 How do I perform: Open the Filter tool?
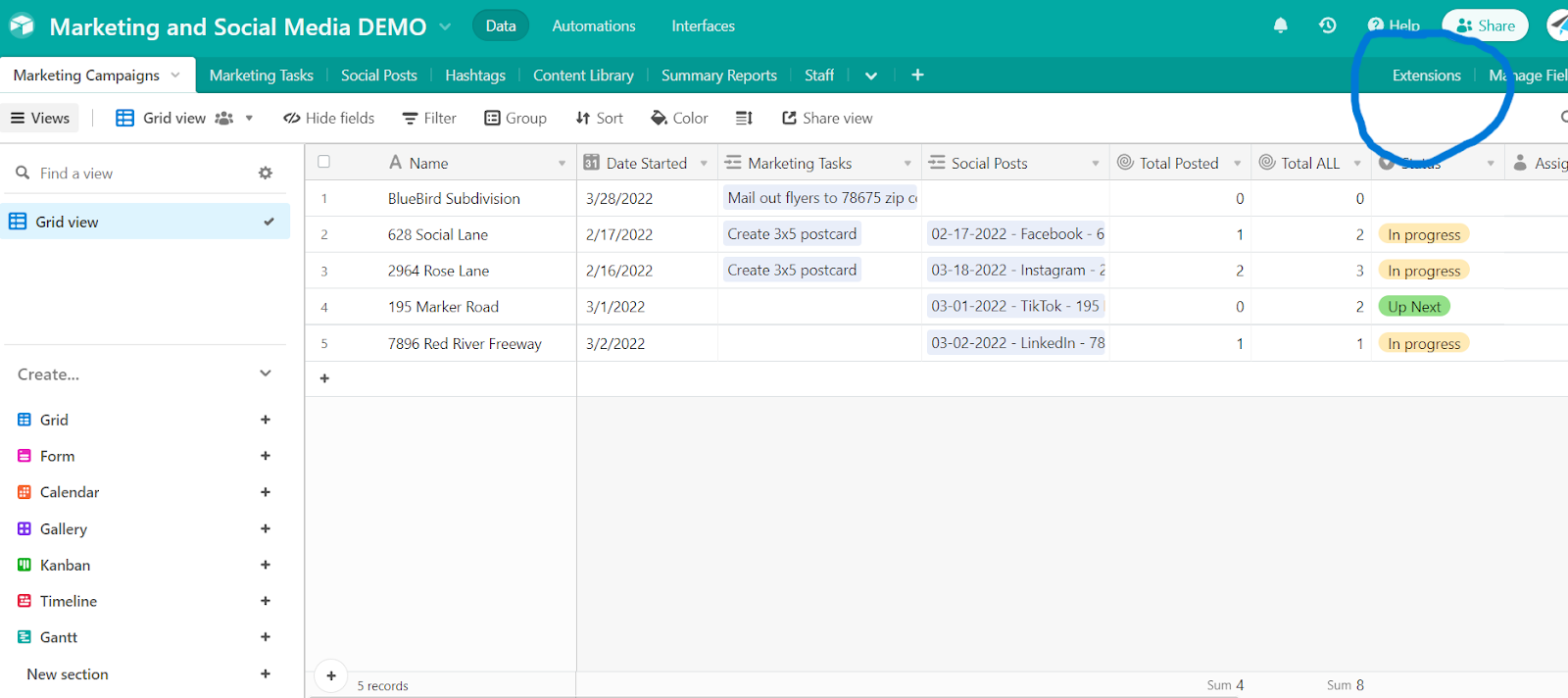[429, 118]
